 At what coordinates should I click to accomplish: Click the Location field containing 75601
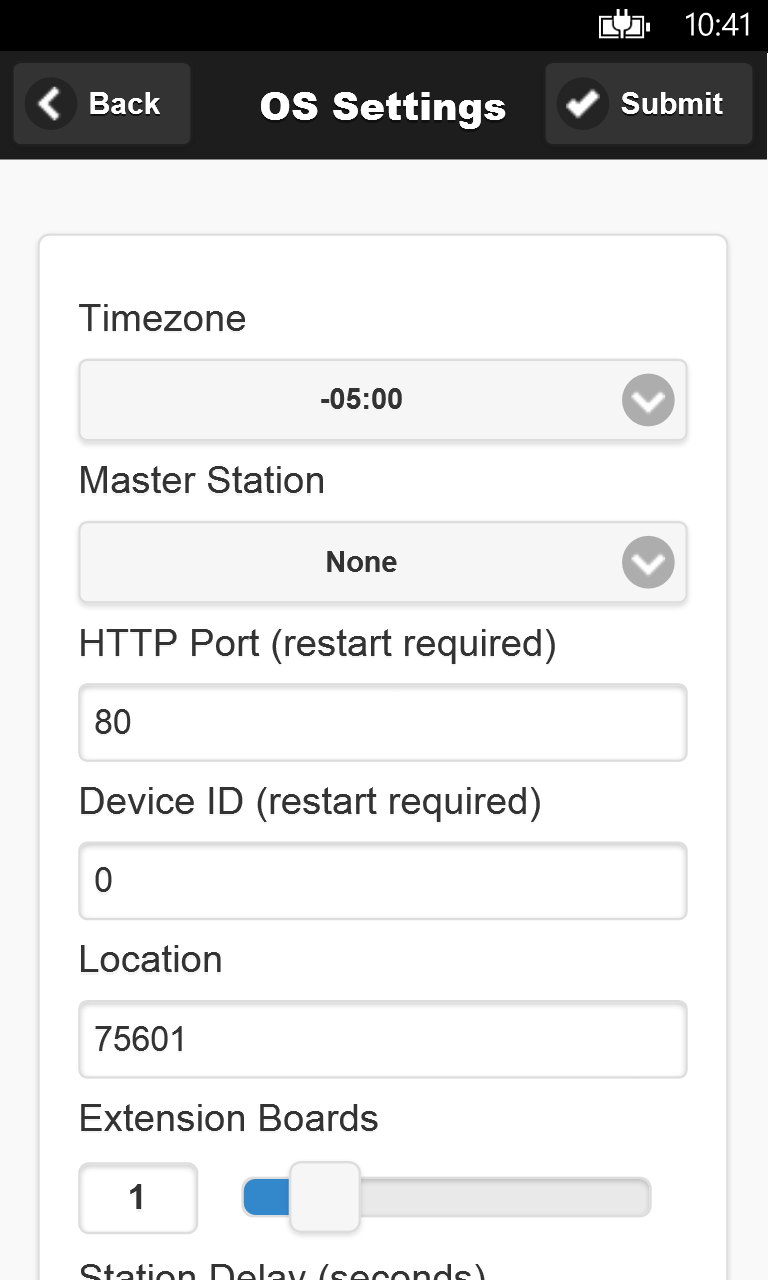[x=382, y=1040]
